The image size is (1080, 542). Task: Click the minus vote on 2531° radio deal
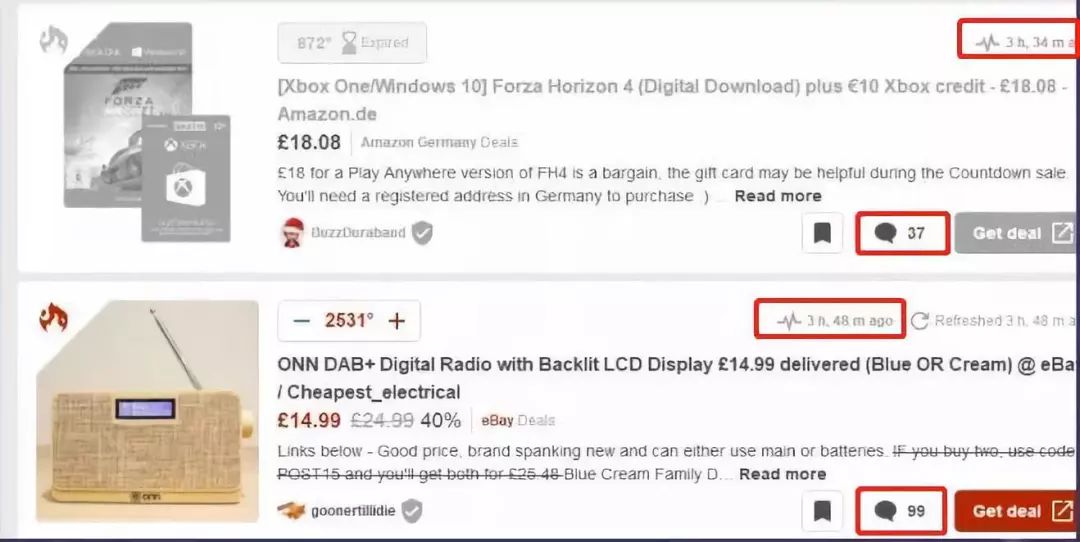click(x=301, y=321)
